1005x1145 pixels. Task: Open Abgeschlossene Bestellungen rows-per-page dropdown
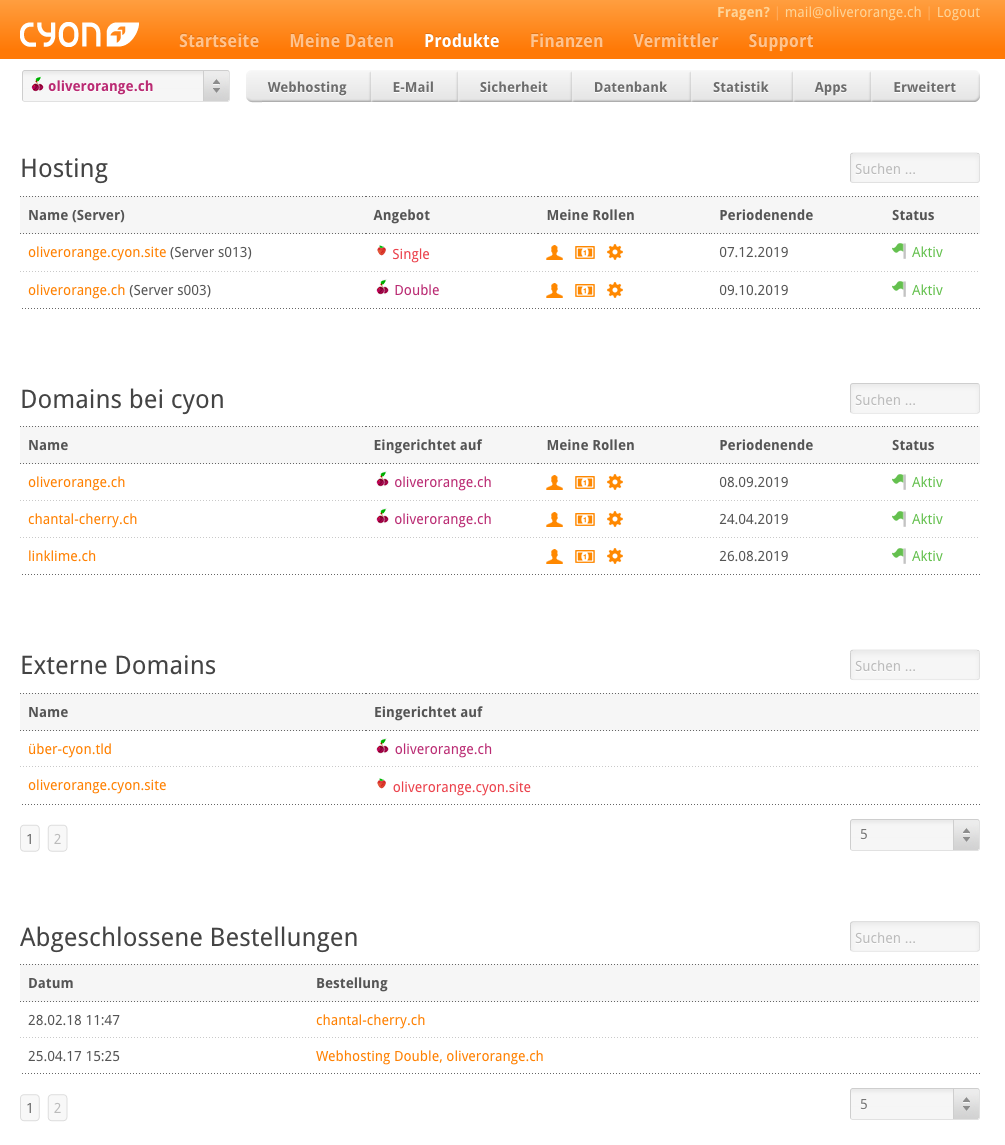(x=914, y=1104)
